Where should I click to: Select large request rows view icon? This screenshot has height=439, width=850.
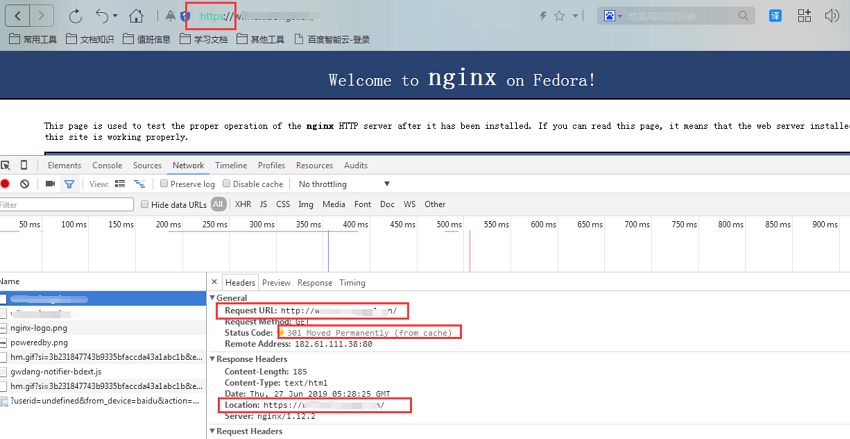point(120,184)
